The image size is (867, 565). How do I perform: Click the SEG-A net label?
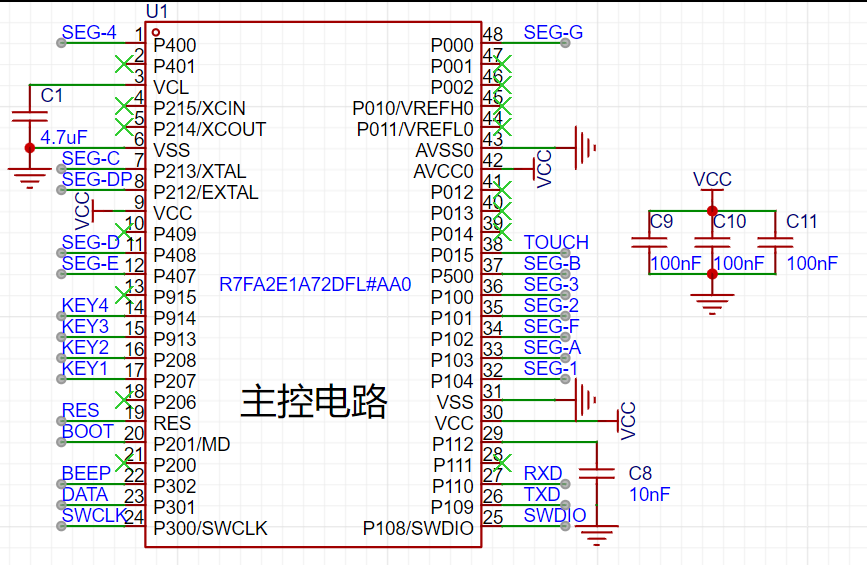click(x=552, y=348)
